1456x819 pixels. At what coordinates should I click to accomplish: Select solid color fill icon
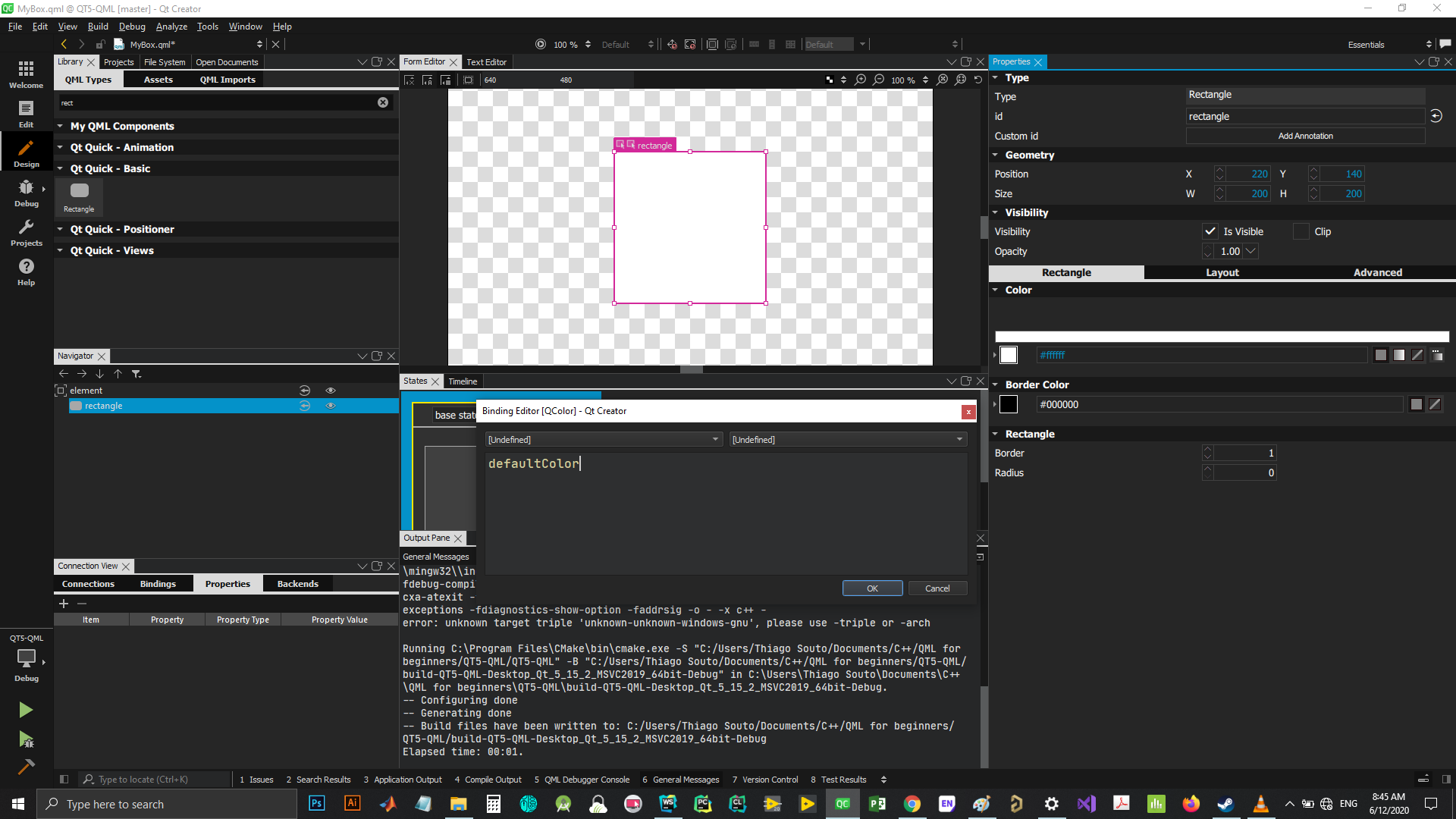(x=1381, y=355)
